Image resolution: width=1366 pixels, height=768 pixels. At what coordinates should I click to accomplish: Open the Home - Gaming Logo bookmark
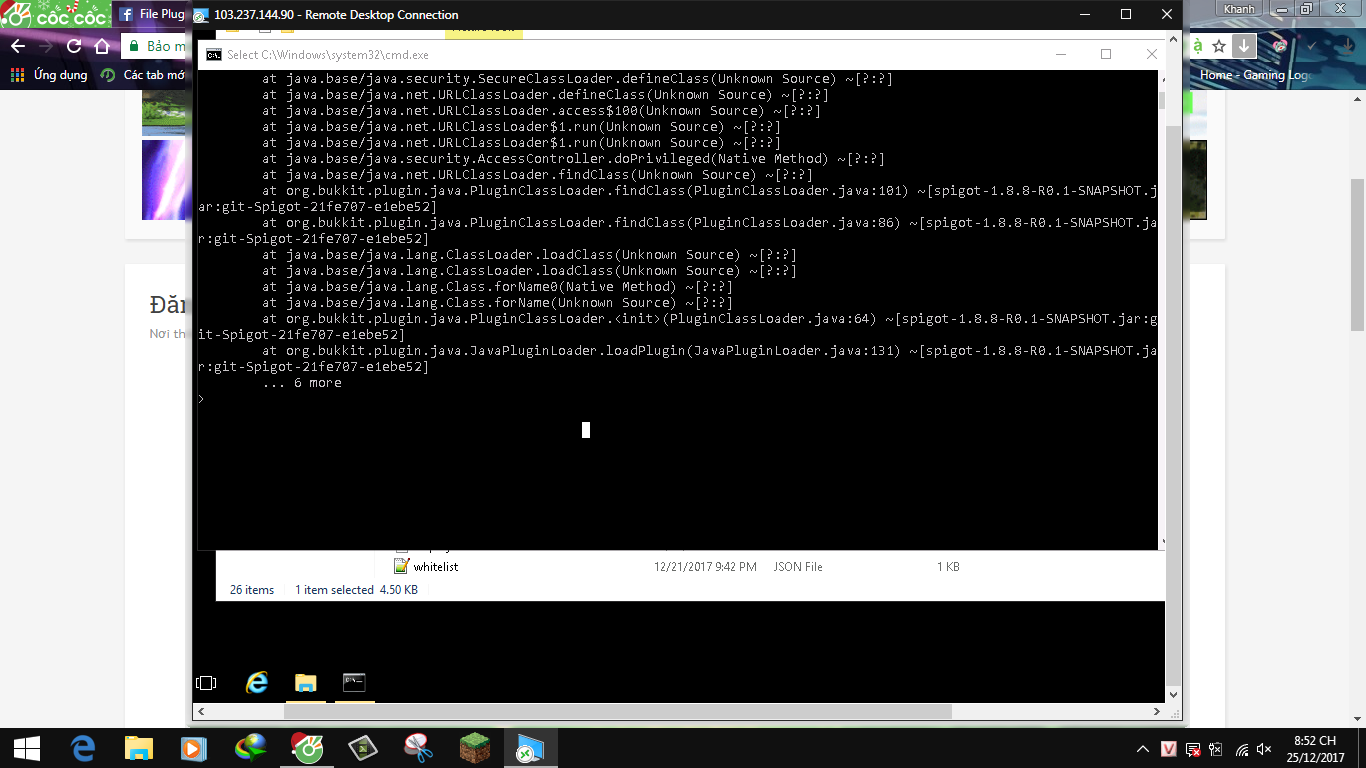click(1254, 75)
